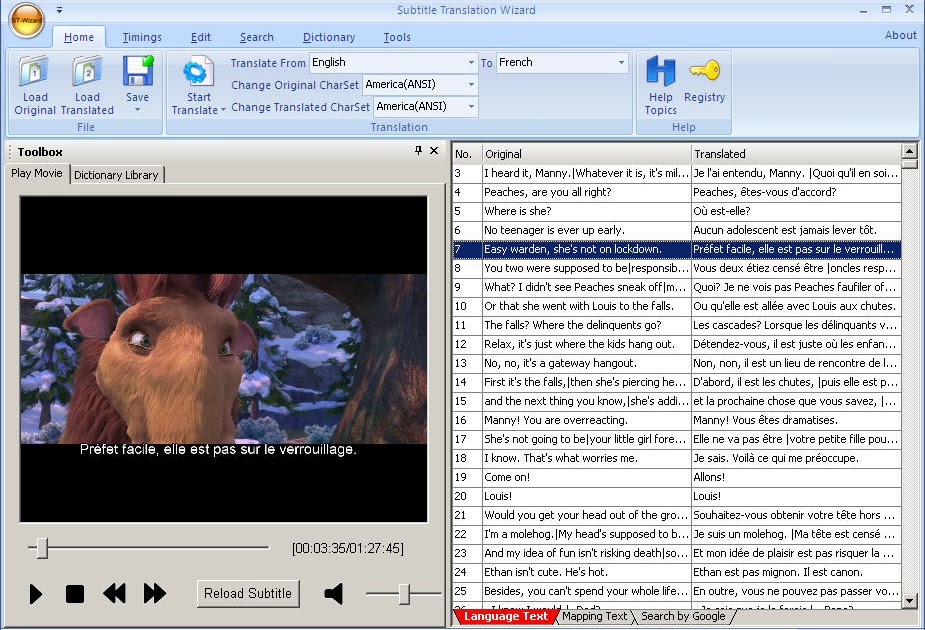Open Help Topics icon

tap(660, 71)
